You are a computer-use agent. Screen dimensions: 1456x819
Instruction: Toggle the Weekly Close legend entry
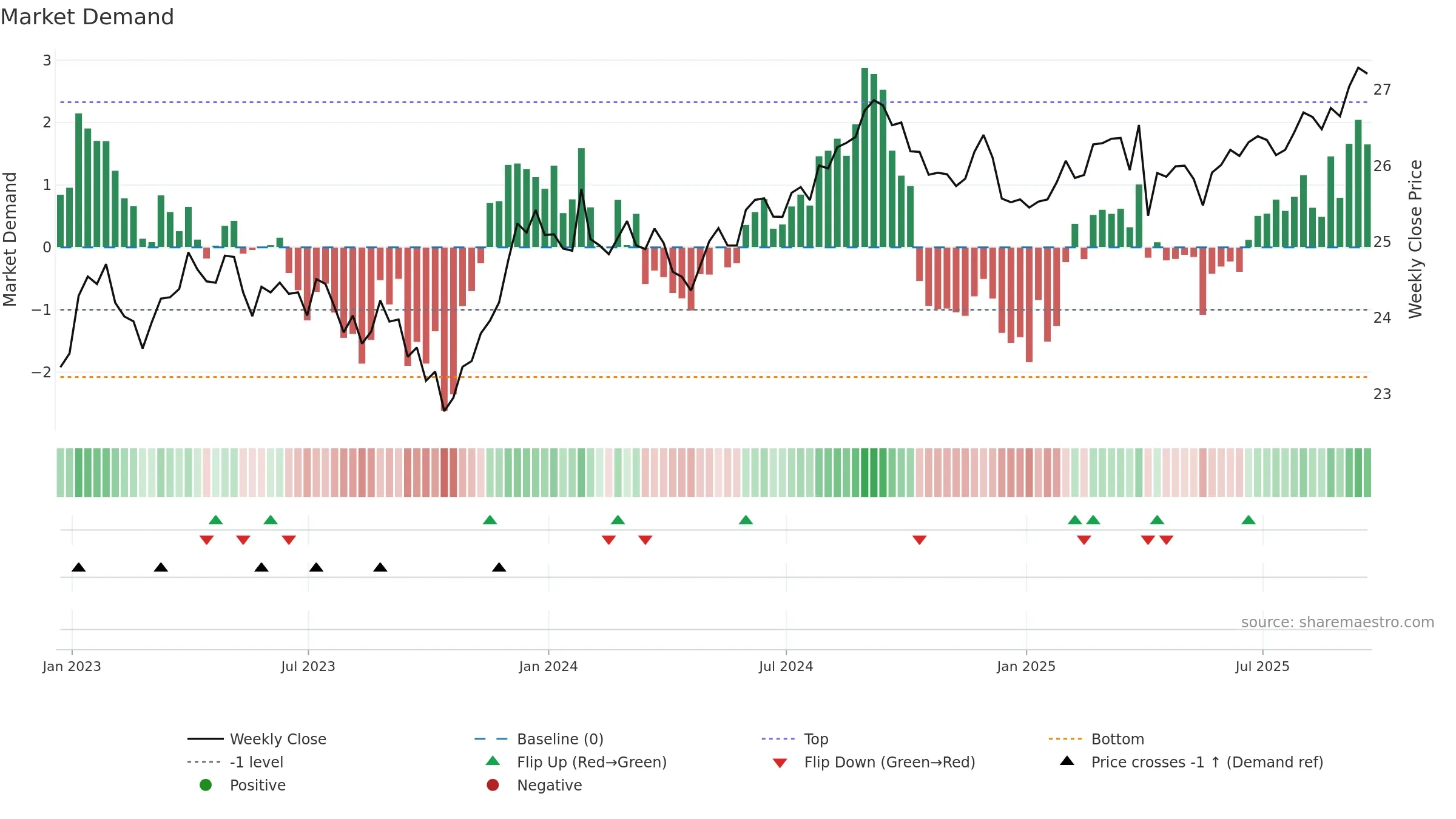click(257, 739)
